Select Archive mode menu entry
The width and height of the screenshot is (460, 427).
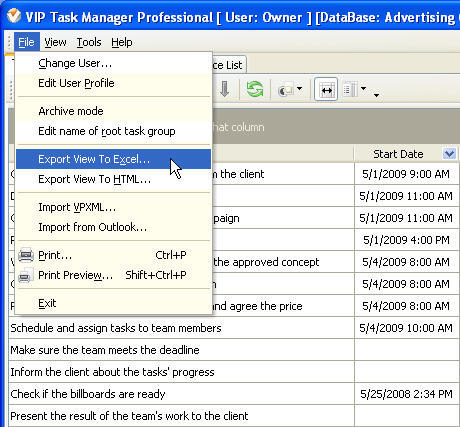(113, 111)
